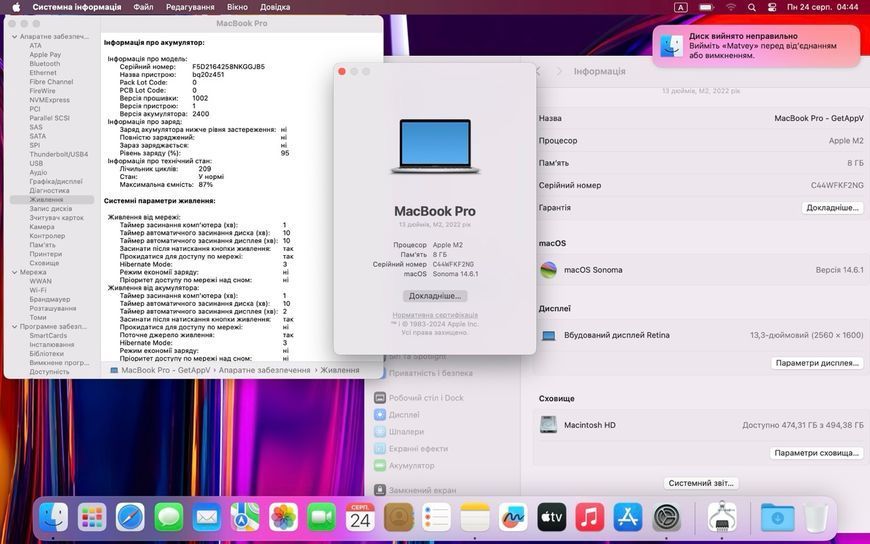Launch Apple TV from the Dock
The image size is (870, 544).
click(552, 517)
